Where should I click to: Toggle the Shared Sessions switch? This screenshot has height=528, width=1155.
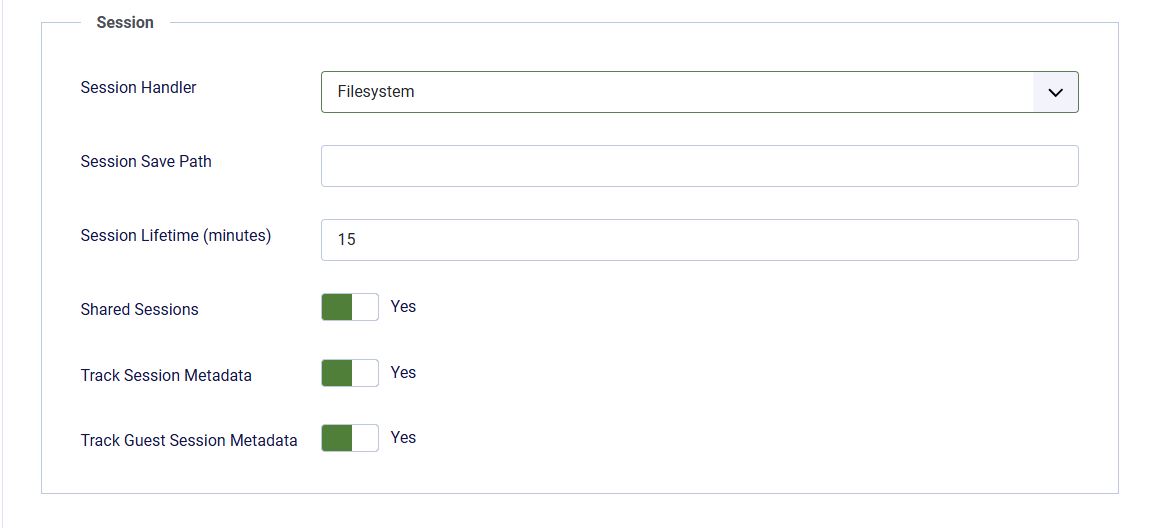(x=350, y=307)
